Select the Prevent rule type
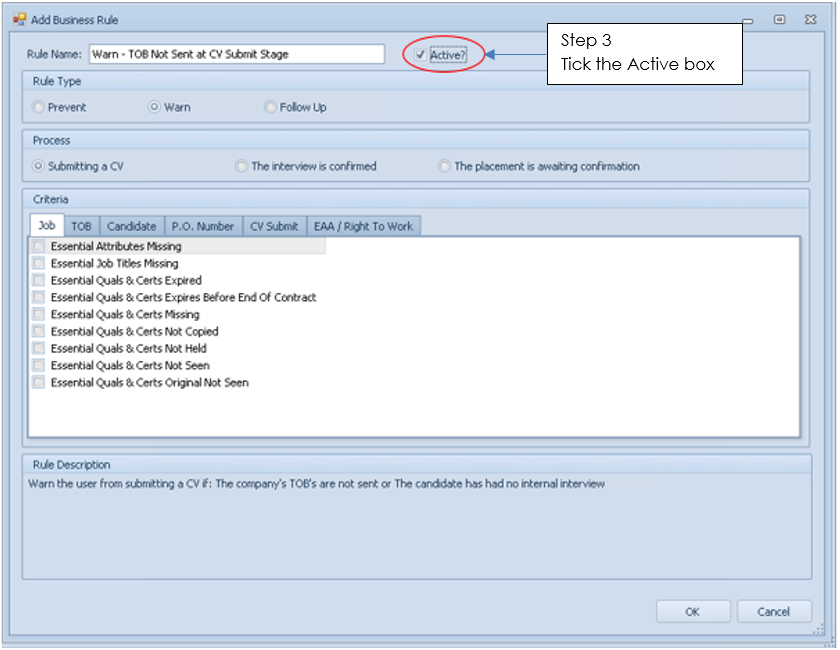This screenshot has height=650, width=840. [x=39, y=107]
